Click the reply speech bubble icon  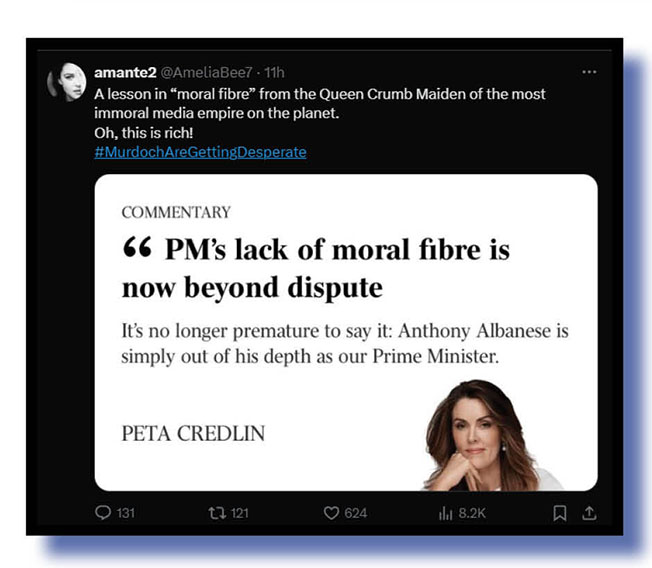(103, 513)
